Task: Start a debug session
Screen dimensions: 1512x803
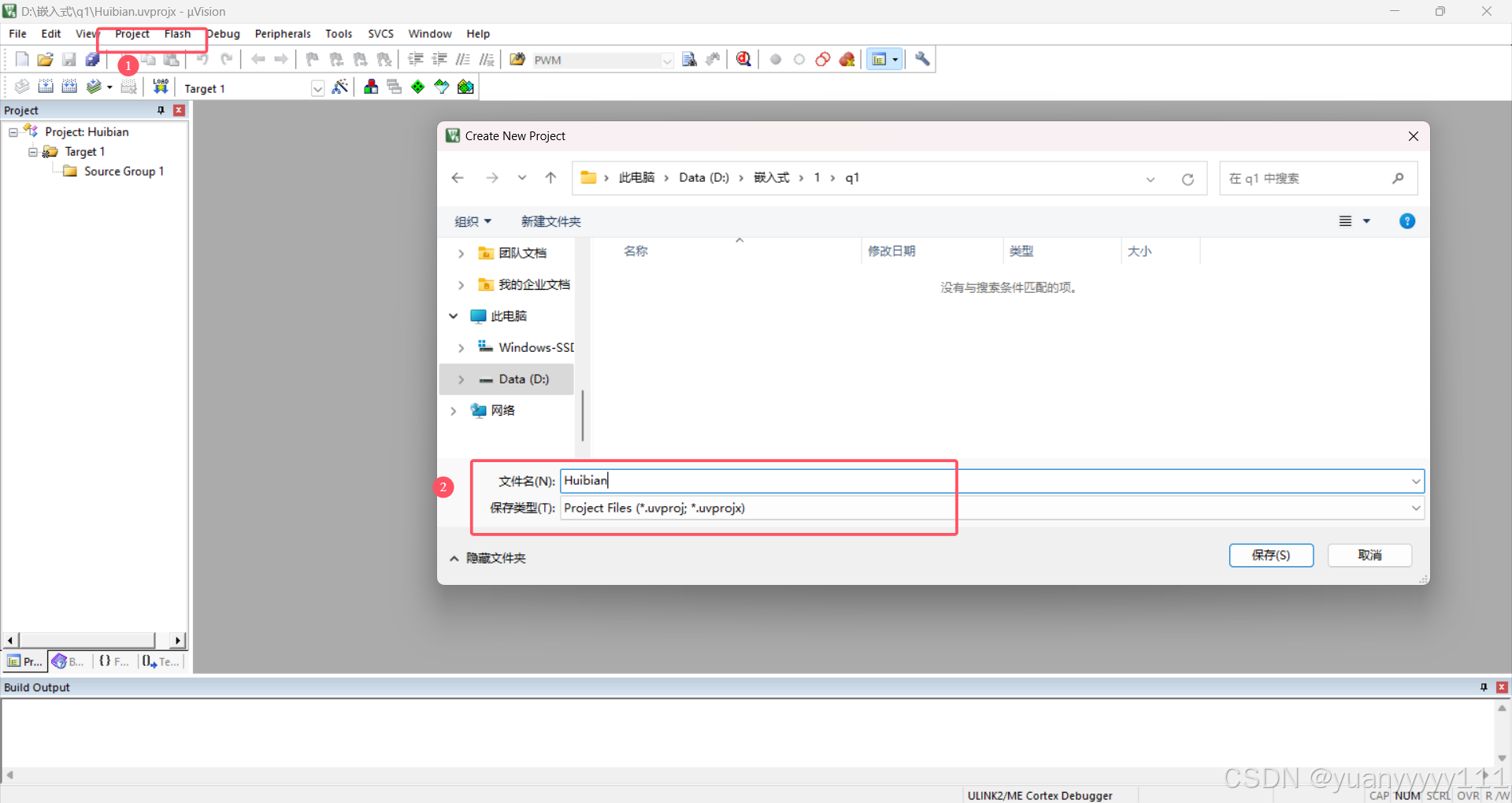Action: 743,59
